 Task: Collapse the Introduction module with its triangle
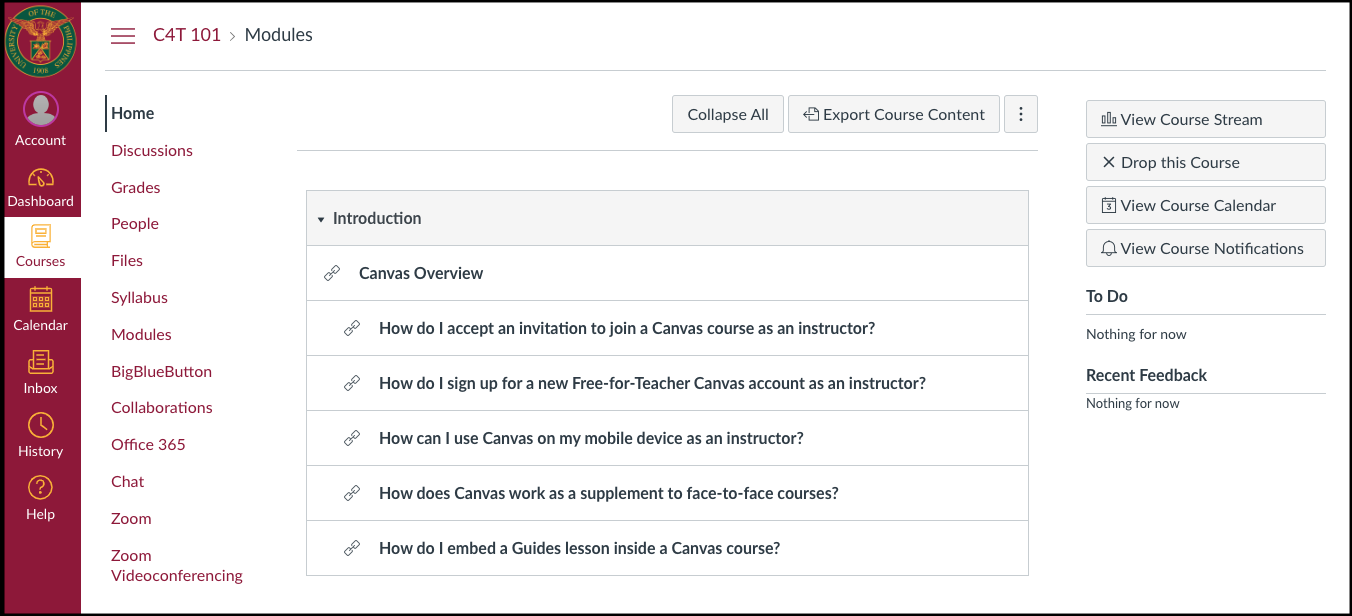(321, 219)
